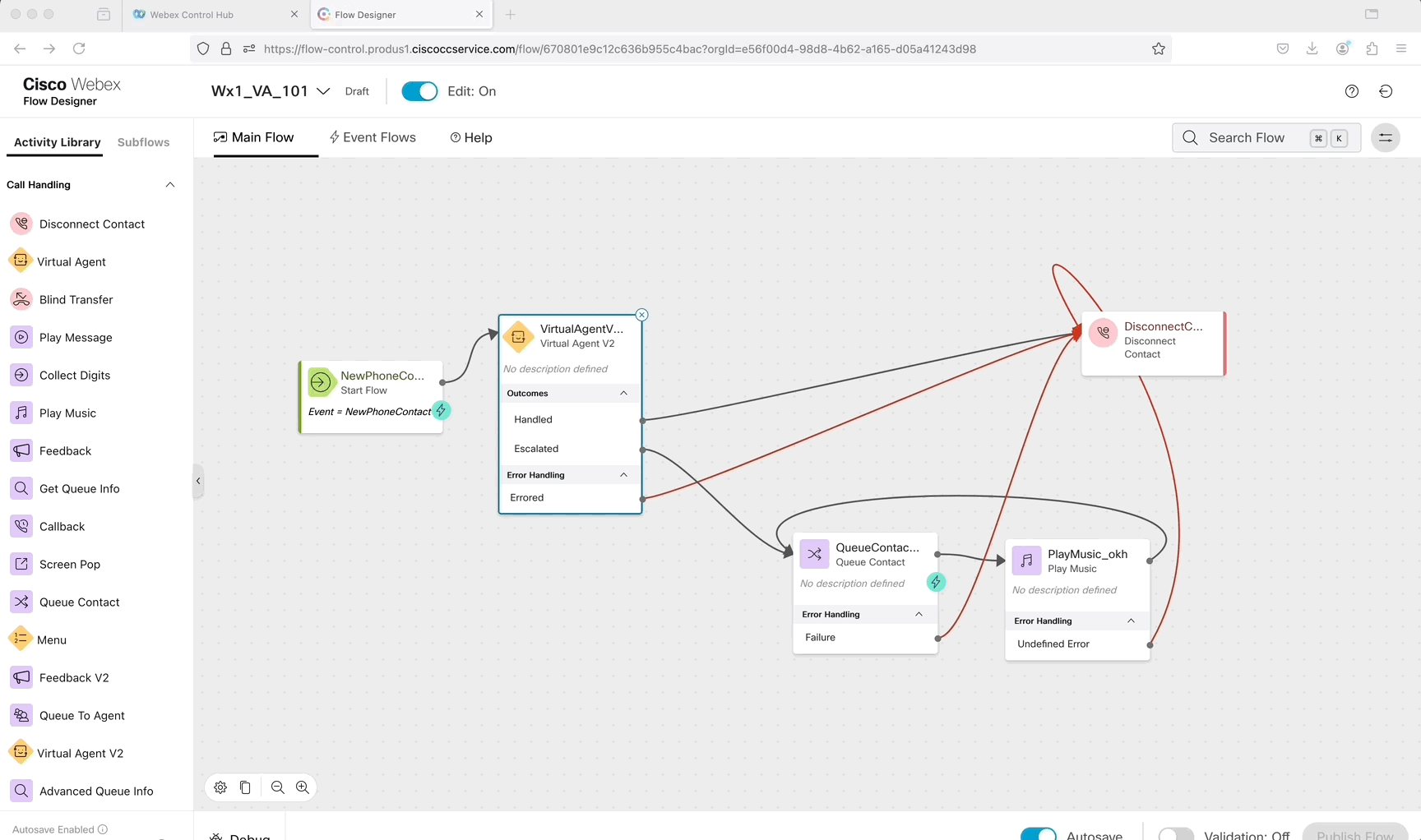
Task: Select the Blind Transfer activity icon
Action: [x=21, y=299]
